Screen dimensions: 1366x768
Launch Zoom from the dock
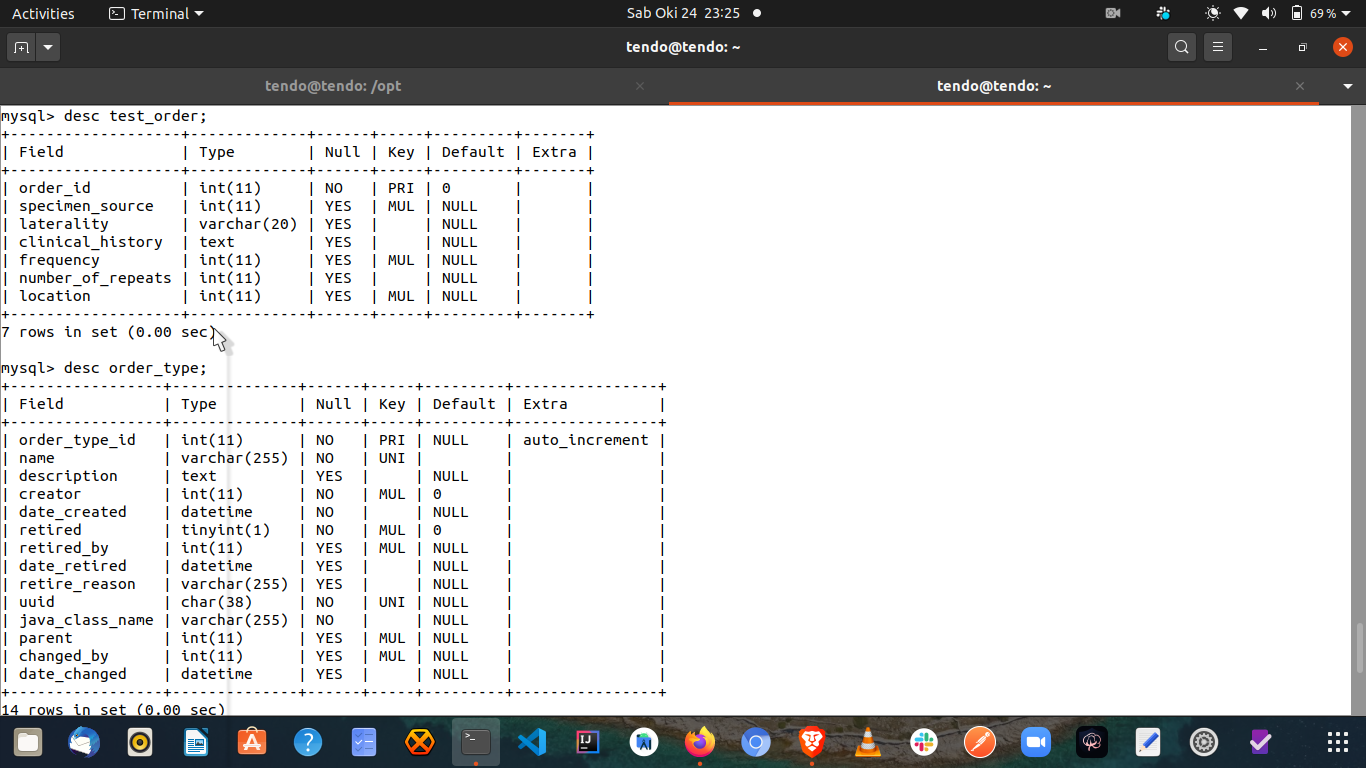pos(1036,742)
